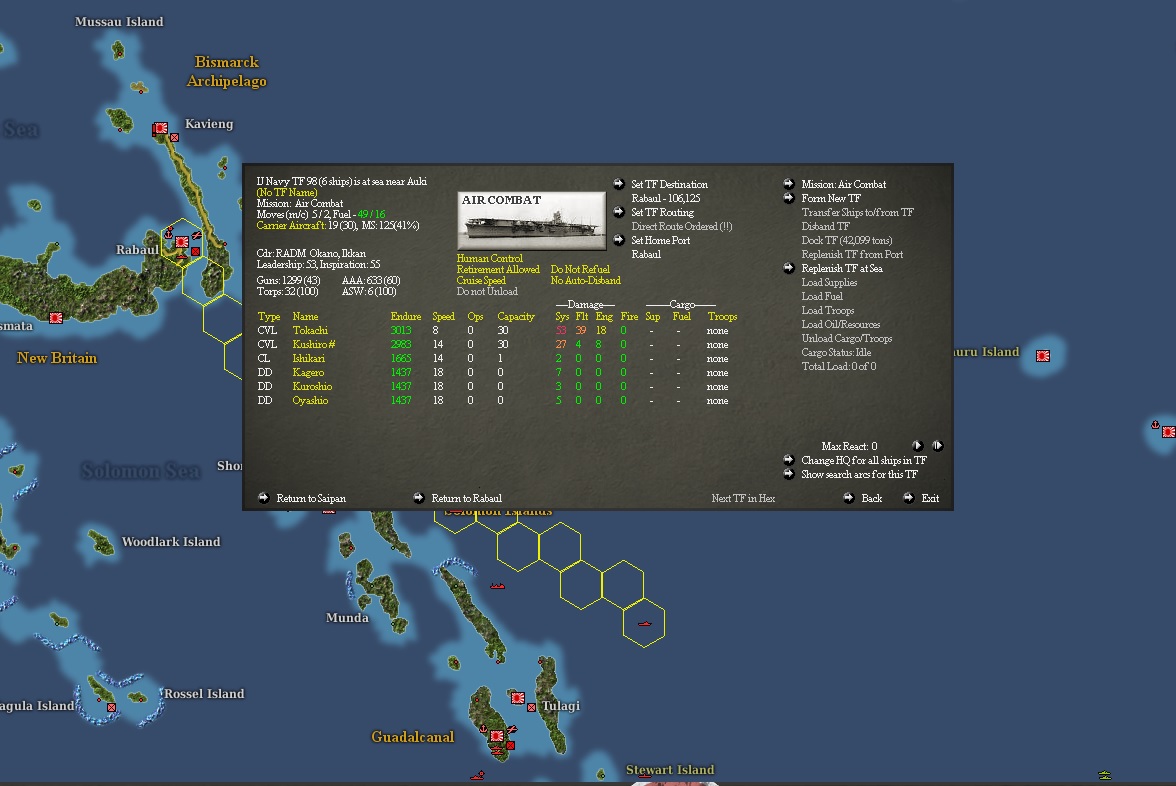1176x786 pixels.
Task: Click the Exit arrow icon
Action: pyautogui.click(x=909, y=497)
